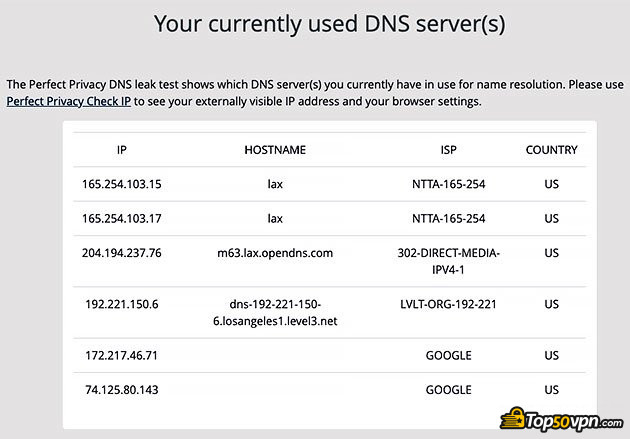Viewport: 630px width, 439px height.
Task: Select the HOSTNAME column header
Action: (x=275, y=150)
